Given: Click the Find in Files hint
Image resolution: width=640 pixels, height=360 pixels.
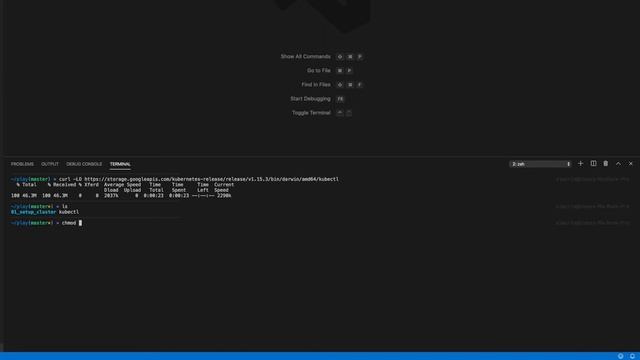Looking at the screenshot, I should (316, 85).
